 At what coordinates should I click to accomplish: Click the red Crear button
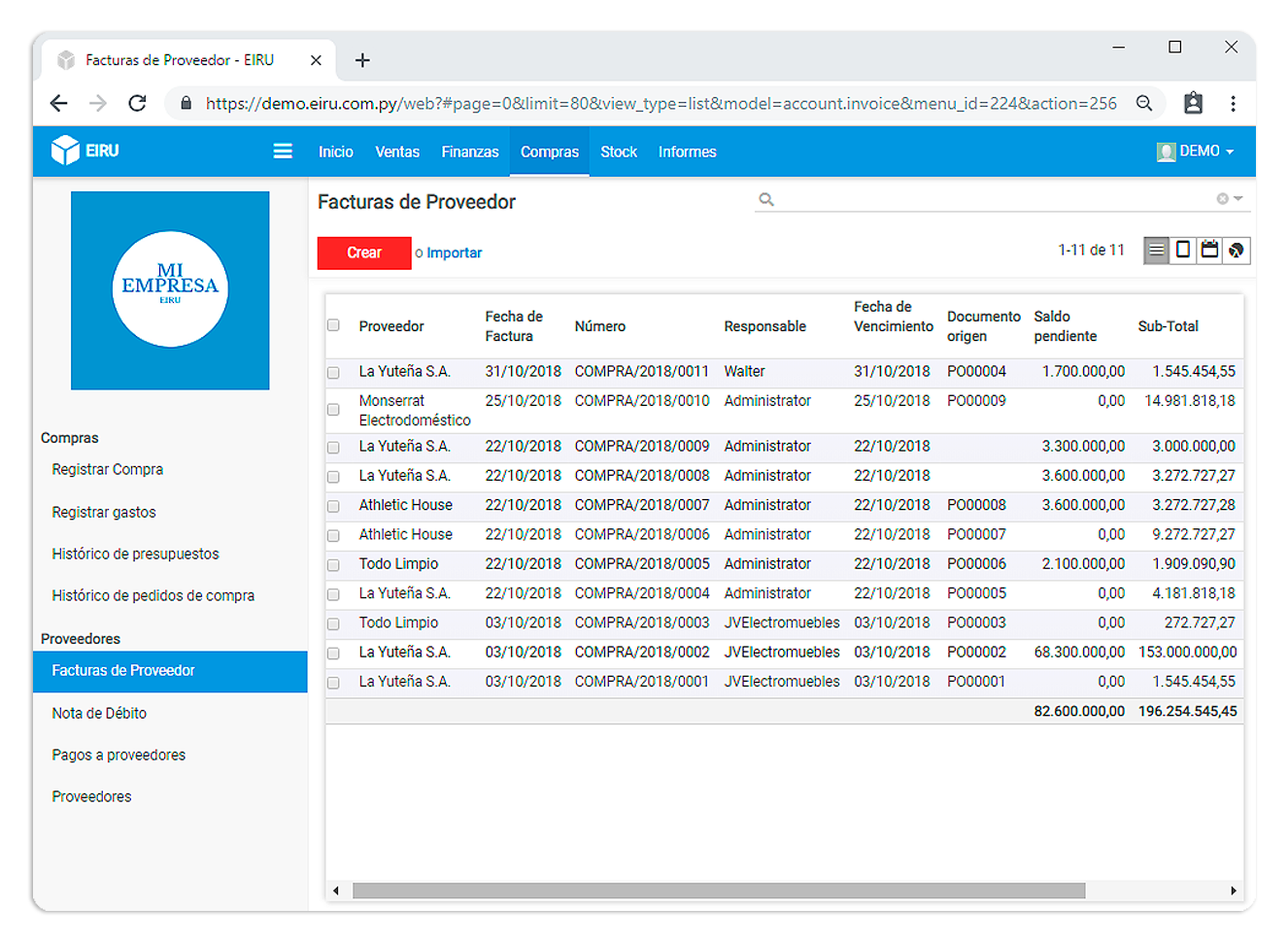point(364,252)
